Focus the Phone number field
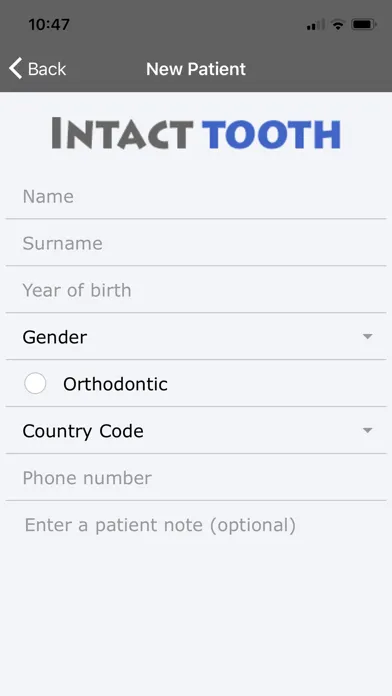 pyautogui.click(x=196, y=478)
